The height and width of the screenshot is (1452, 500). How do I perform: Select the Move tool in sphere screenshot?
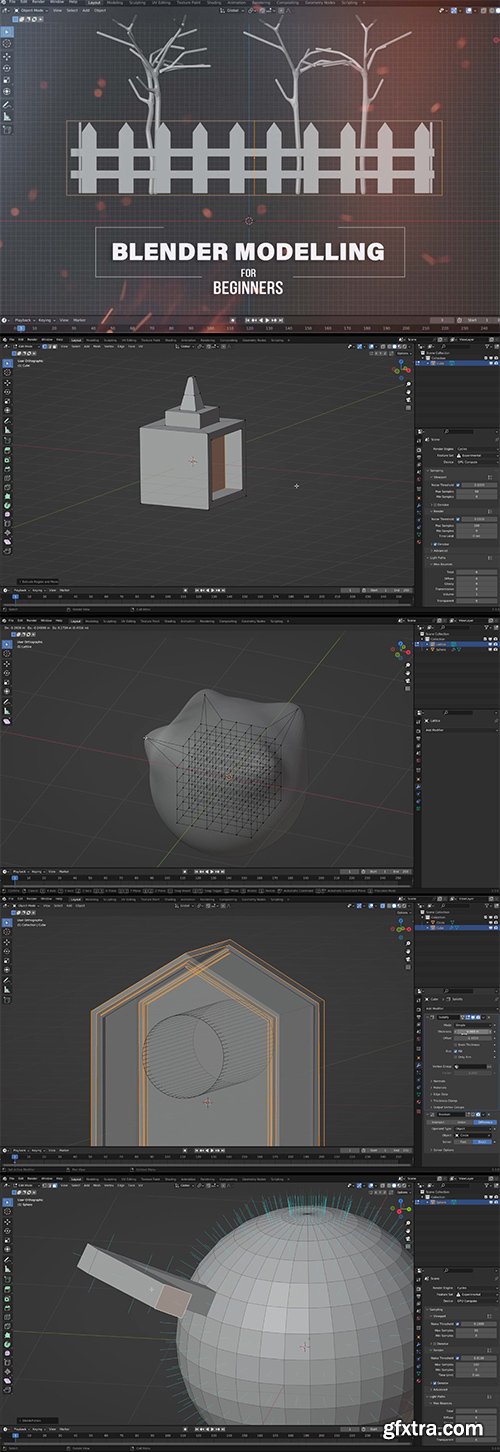click(x=7, y=1222)
